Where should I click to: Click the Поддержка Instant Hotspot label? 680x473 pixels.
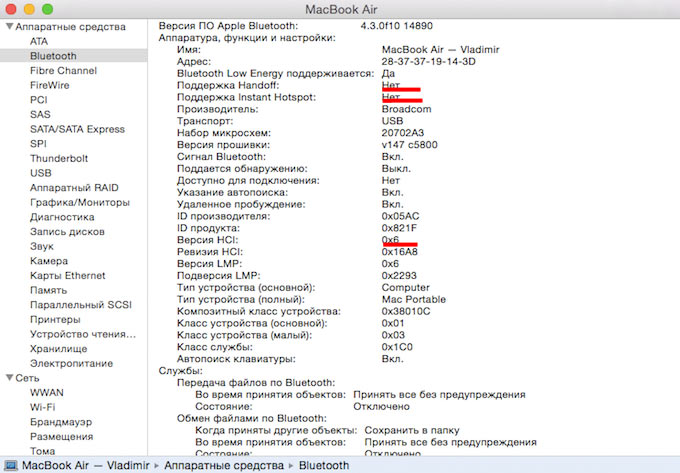(246, 97)
